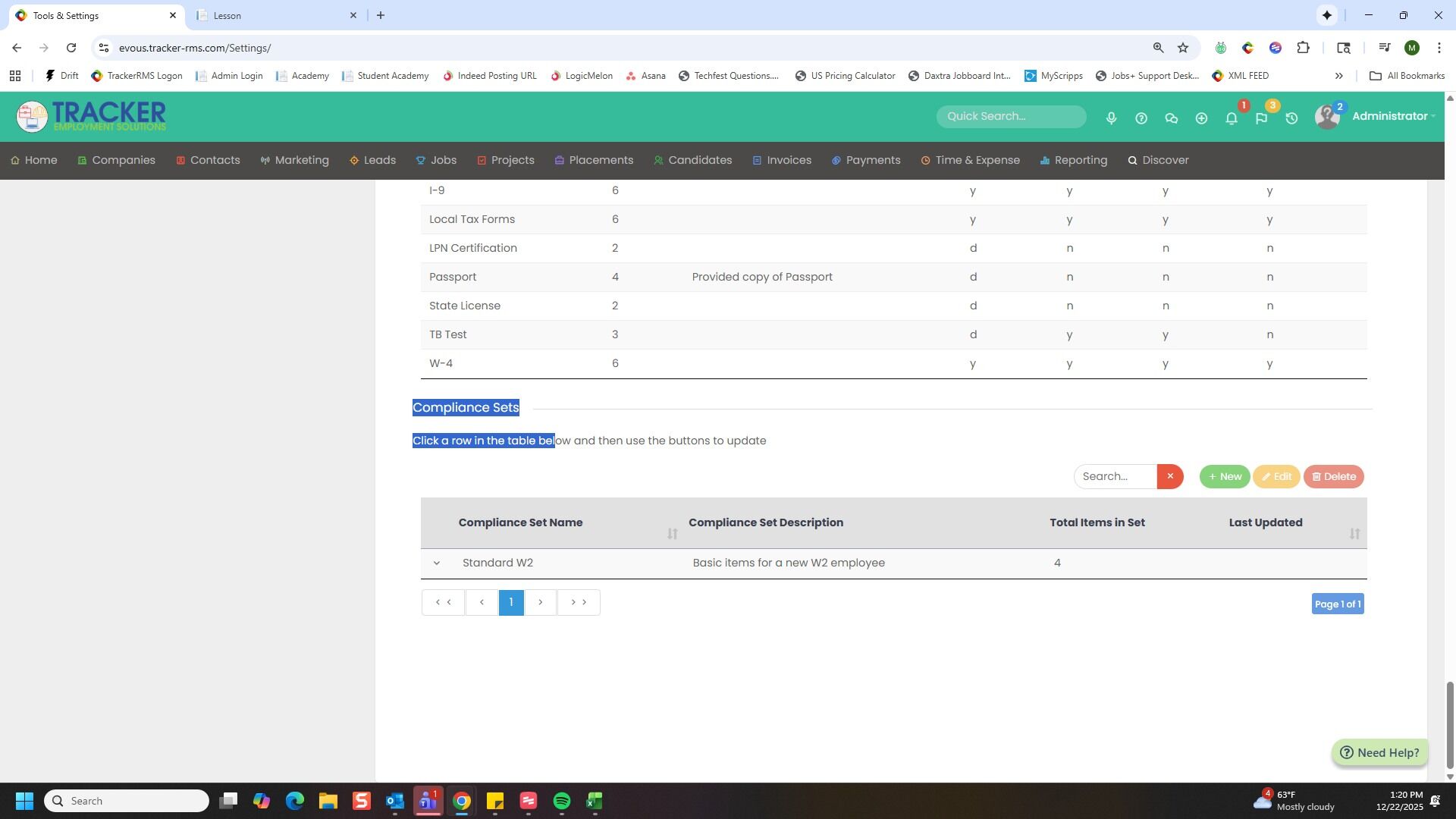
Task: Clear search with the red X button
Action: [x=1169, y=476]
